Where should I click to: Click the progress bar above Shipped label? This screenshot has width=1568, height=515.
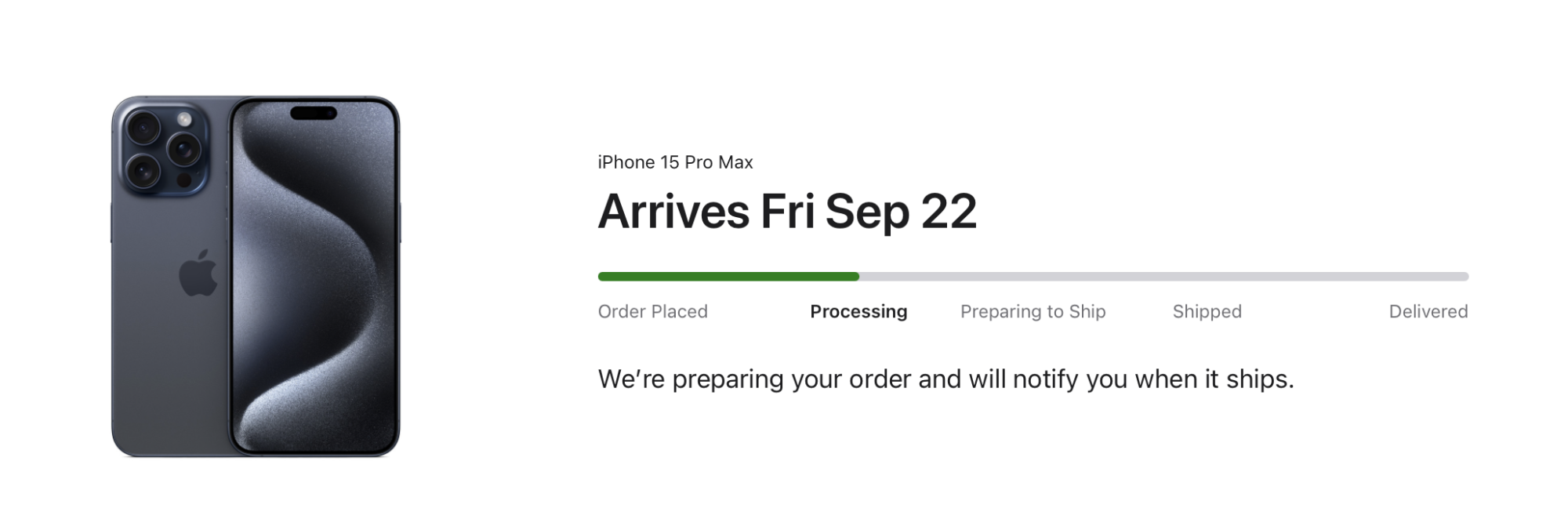point(1207,277)
